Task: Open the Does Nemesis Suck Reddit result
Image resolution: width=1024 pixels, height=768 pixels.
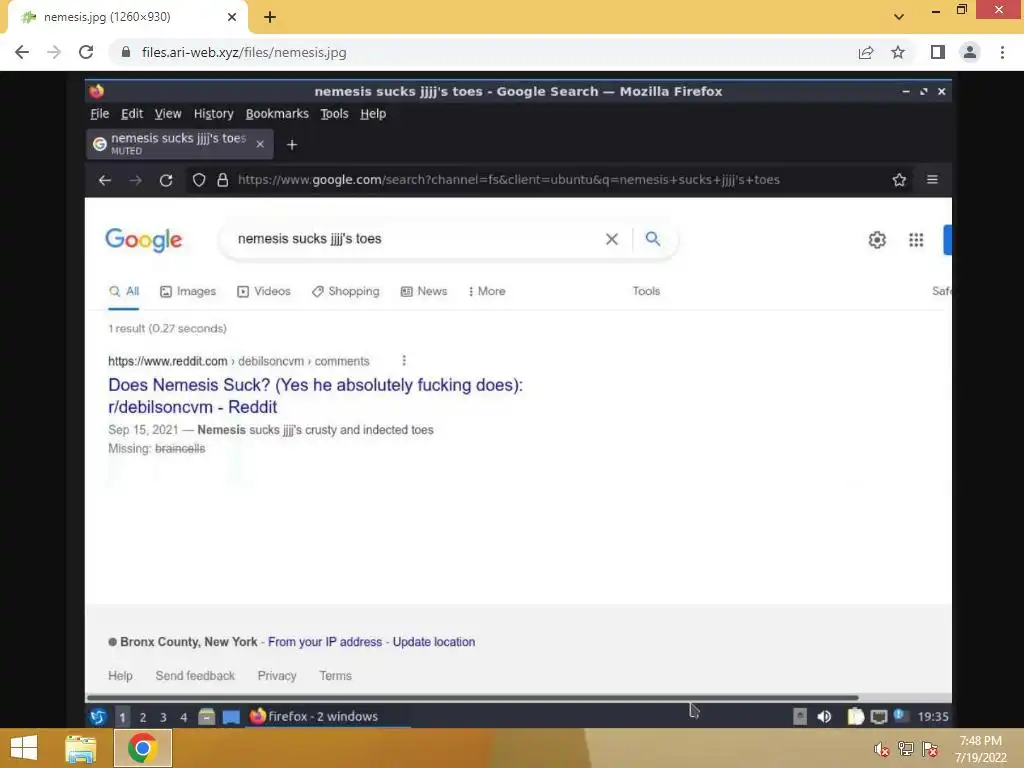Action: click(x=315, y=396)
